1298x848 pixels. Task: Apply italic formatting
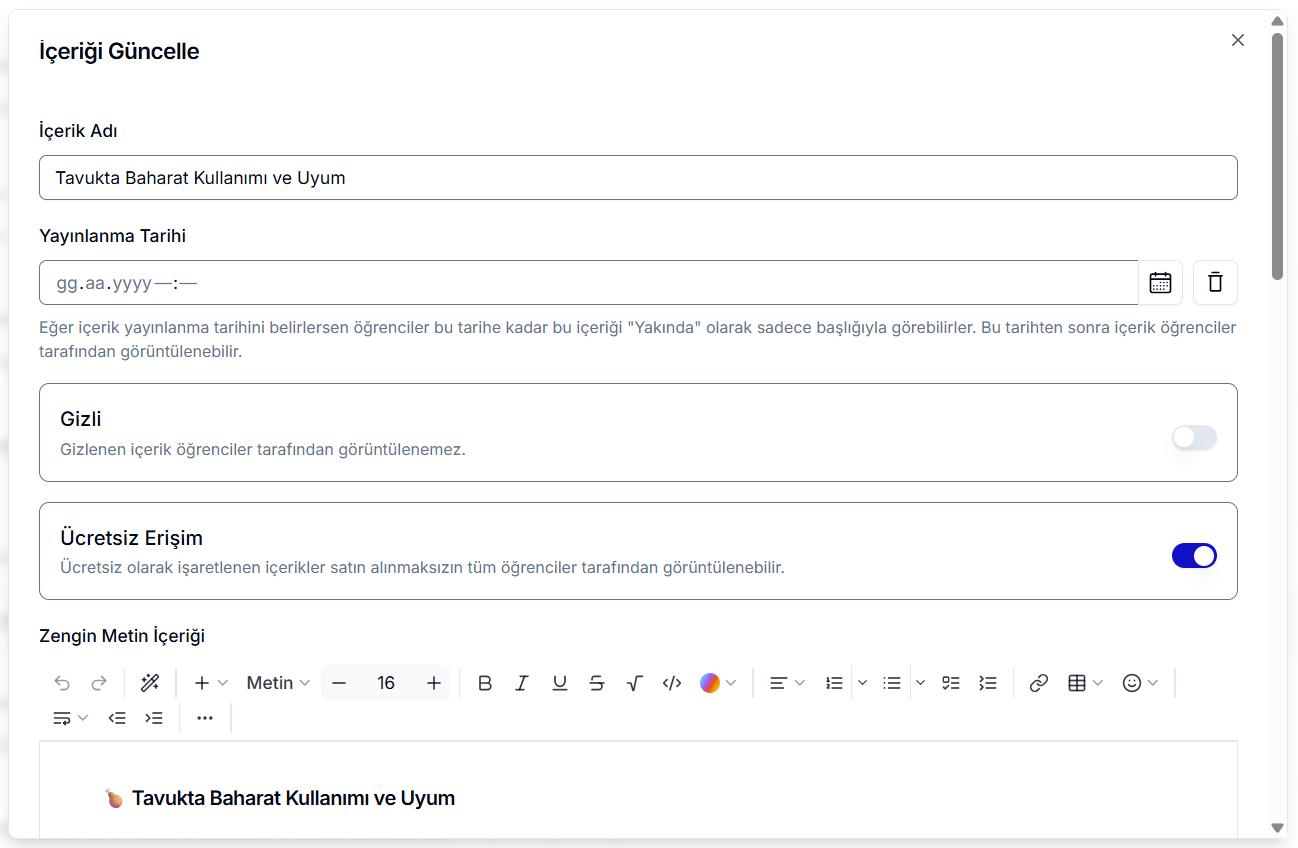(522, 683)
